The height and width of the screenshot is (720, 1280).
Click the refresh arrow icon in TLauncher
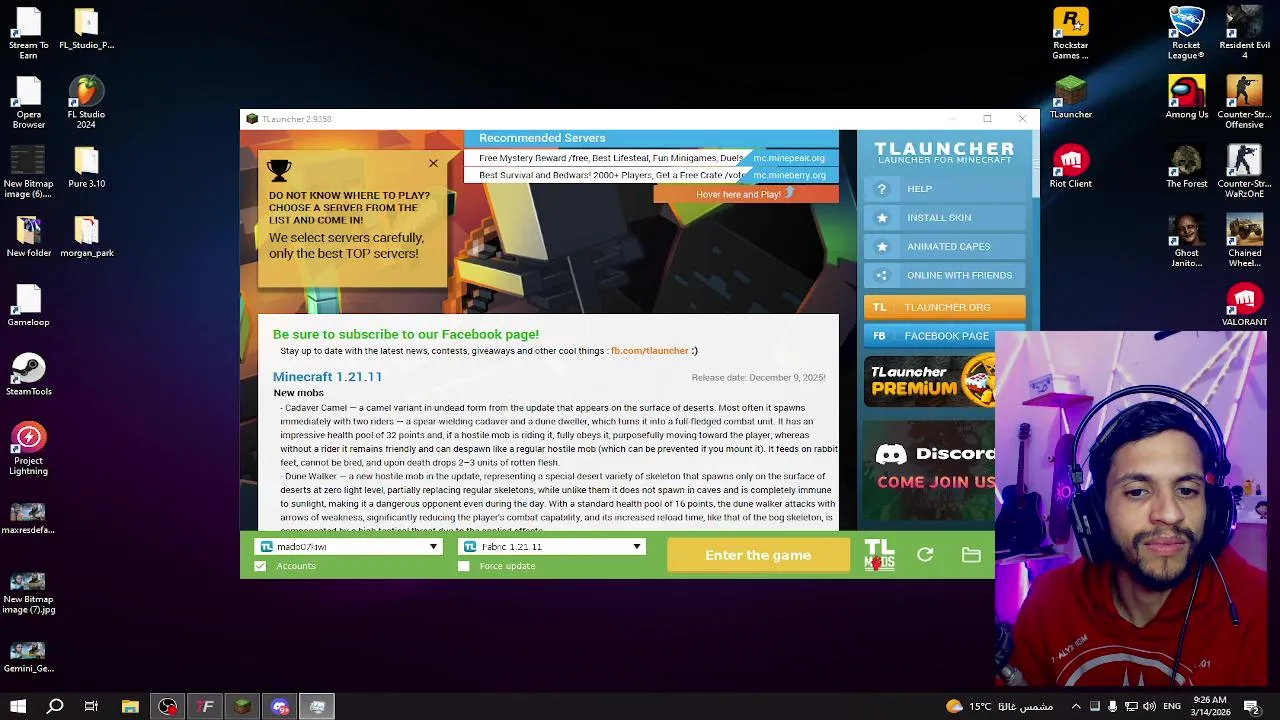pos(925,555)
